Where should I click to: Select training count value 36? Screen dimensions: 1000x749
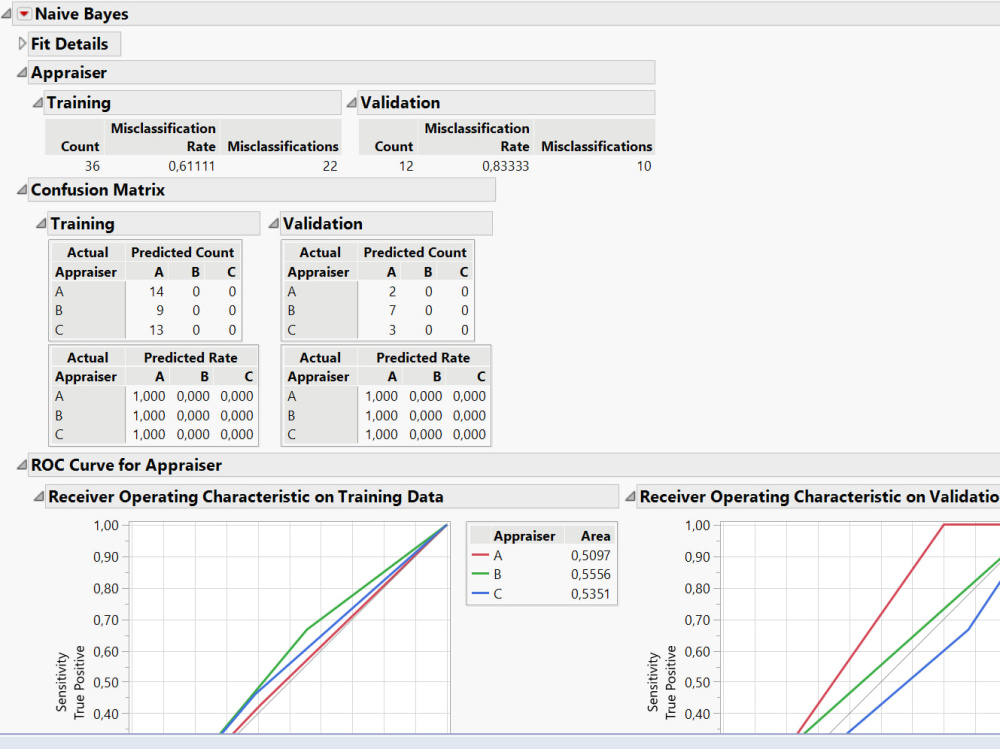92,166
